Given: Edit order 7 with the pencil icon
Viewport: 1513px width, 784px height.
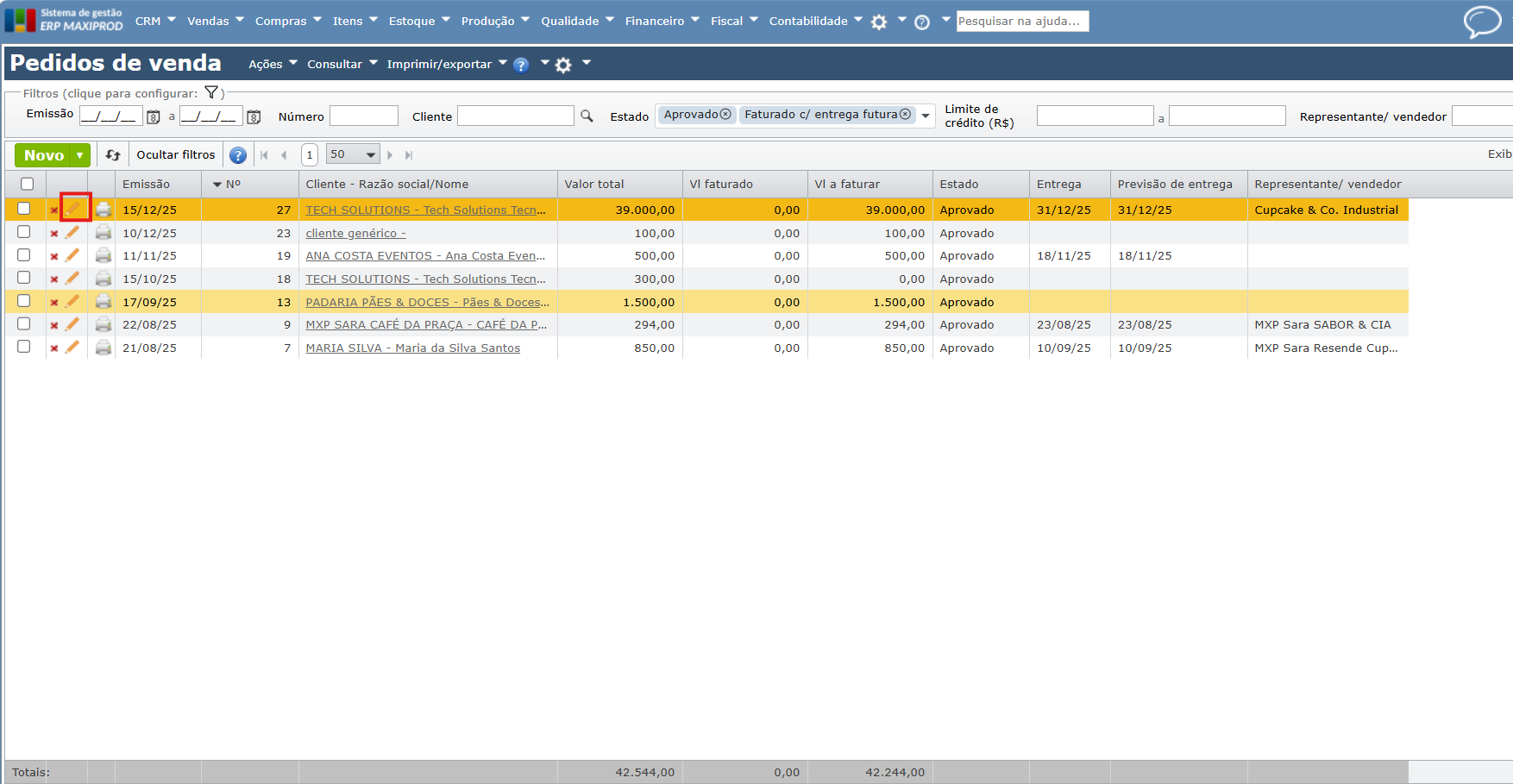Looking at the screenshot, I should [x=72, y=347].
